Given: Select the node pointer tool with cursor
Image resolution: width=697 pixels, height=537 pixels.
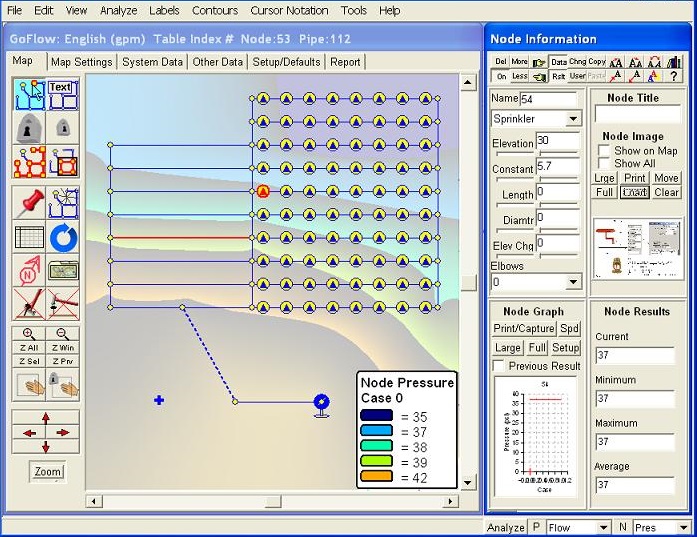Looking at the screenshot, I should click(29, 94).
